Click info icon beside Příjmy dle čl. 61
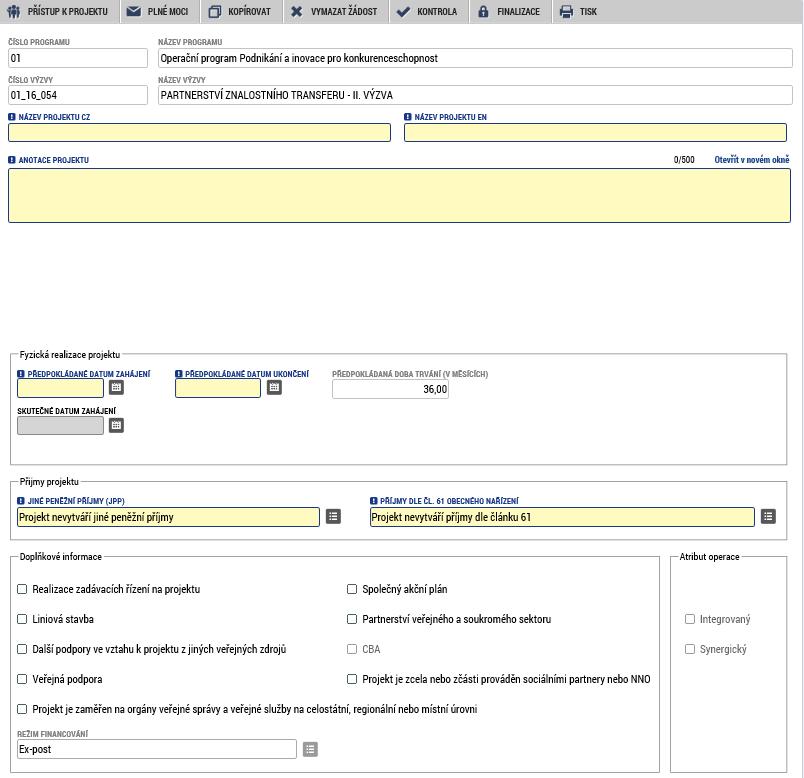 (x=373, y=501)
